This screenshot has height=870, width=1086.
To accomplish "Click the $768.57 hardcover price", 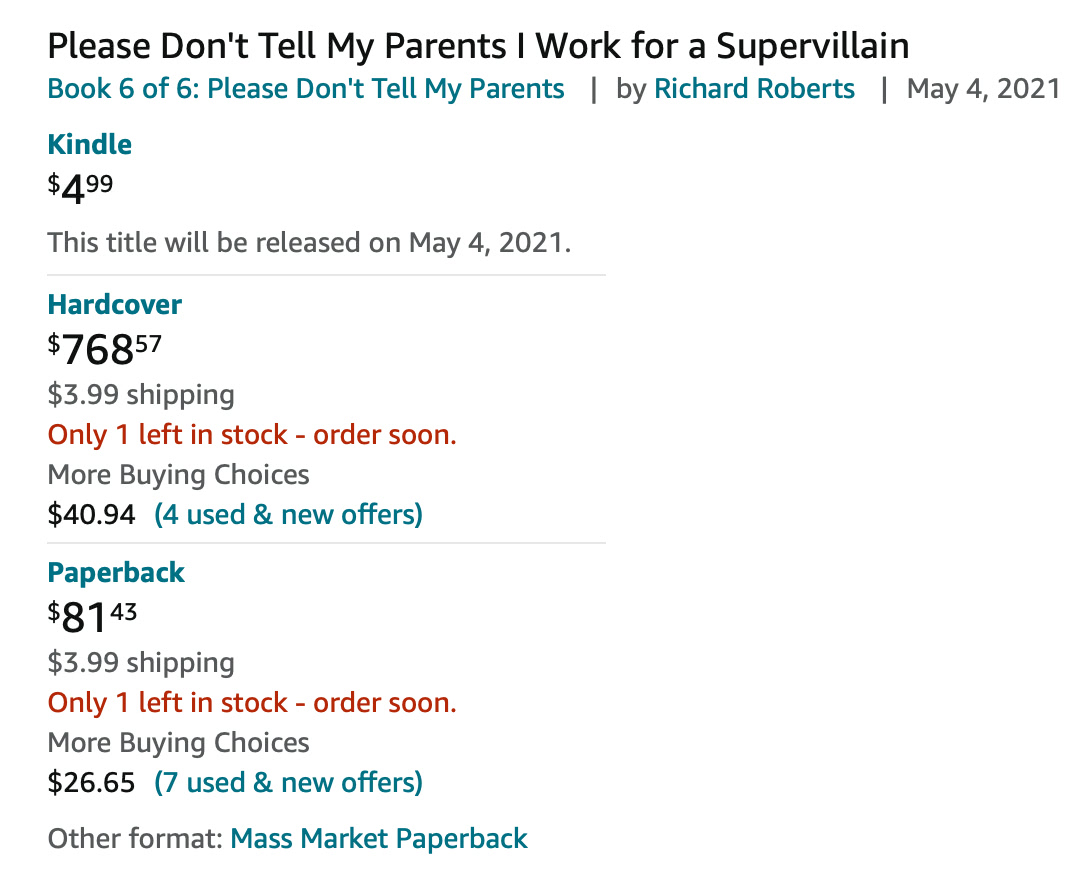I will [x=104, y=348].
